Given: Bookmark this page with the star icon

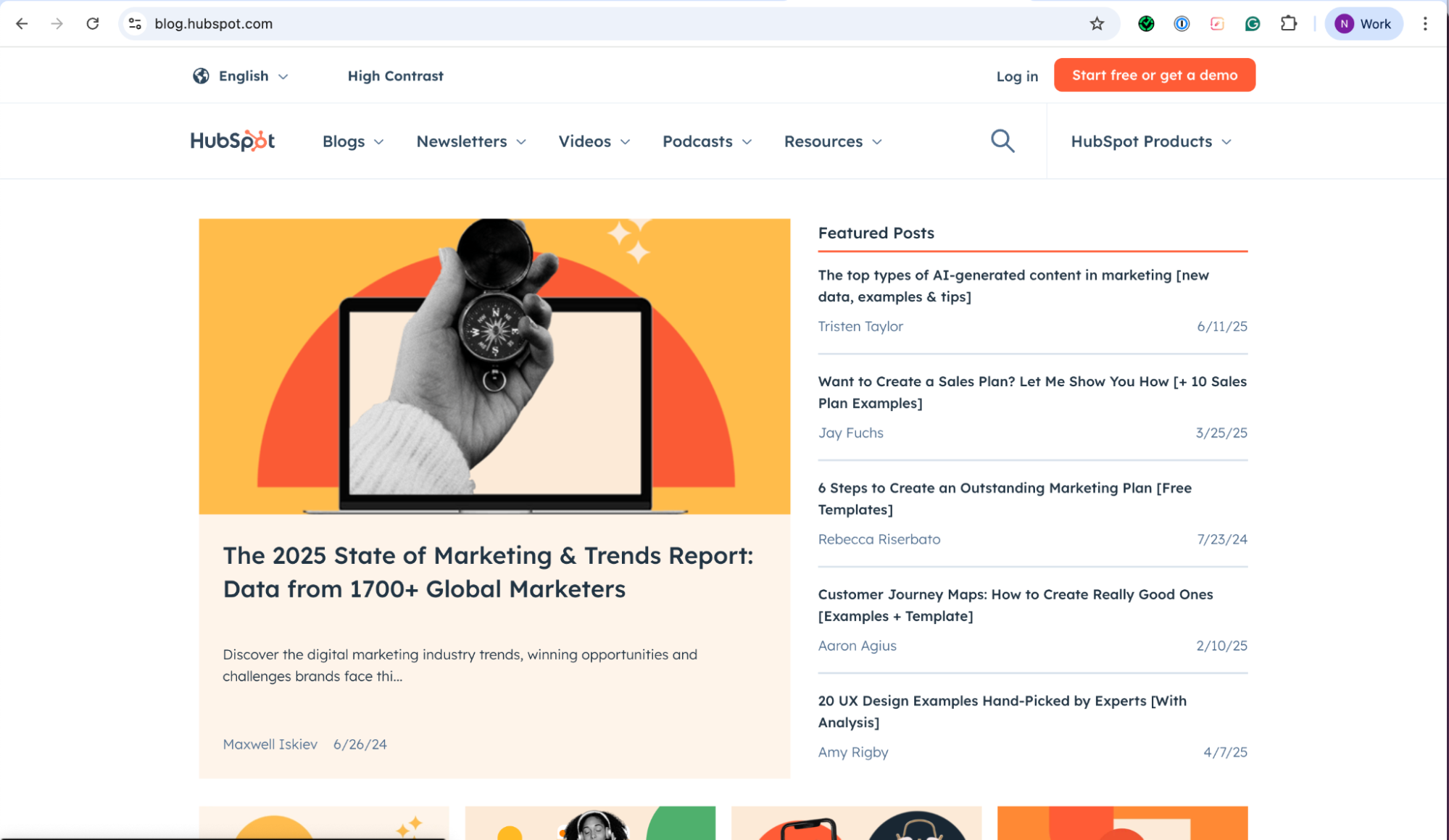Looking at the screenshot, I should coord(1097,24).
